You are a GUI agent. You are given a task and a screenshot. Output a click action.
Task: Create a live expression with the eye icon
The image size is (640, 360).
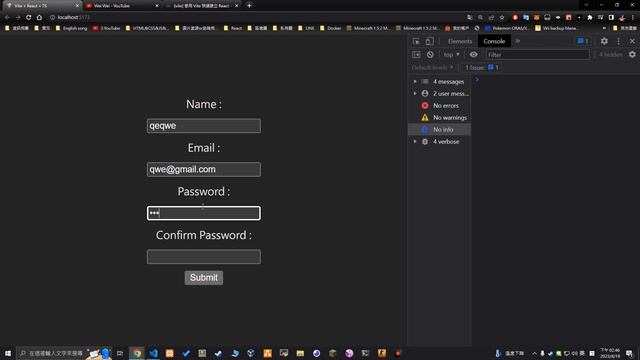click(x=473, y=54)
